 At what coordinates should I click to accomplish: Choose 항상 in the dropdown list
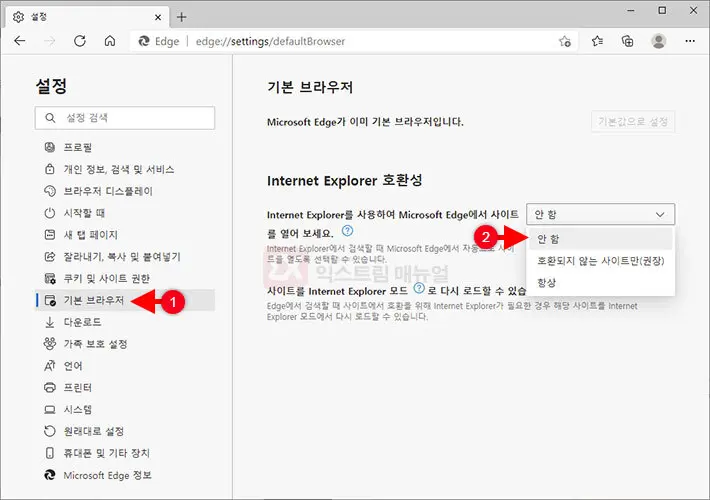tap(600, 283)
